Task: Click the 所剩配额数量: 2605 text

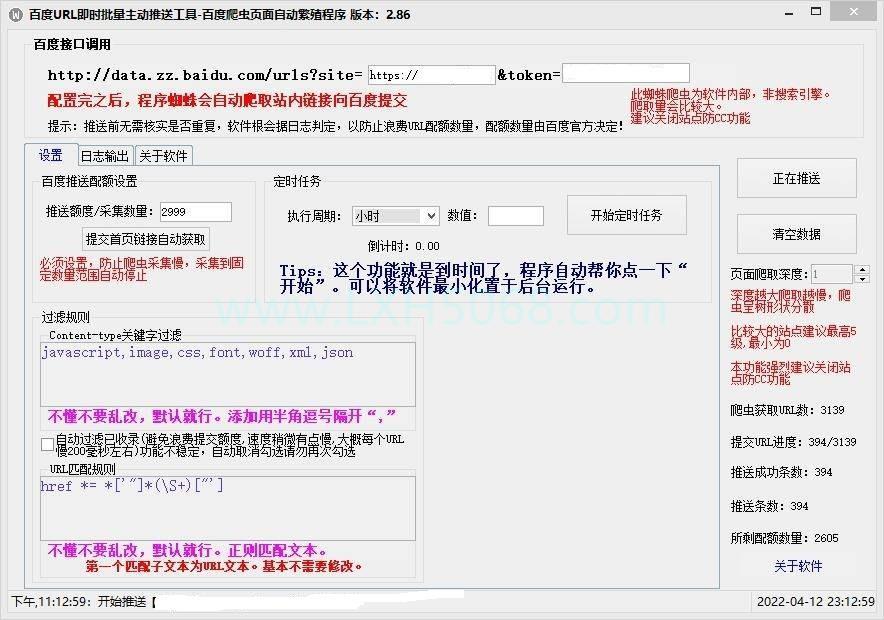Action: [x=784, y=538]
